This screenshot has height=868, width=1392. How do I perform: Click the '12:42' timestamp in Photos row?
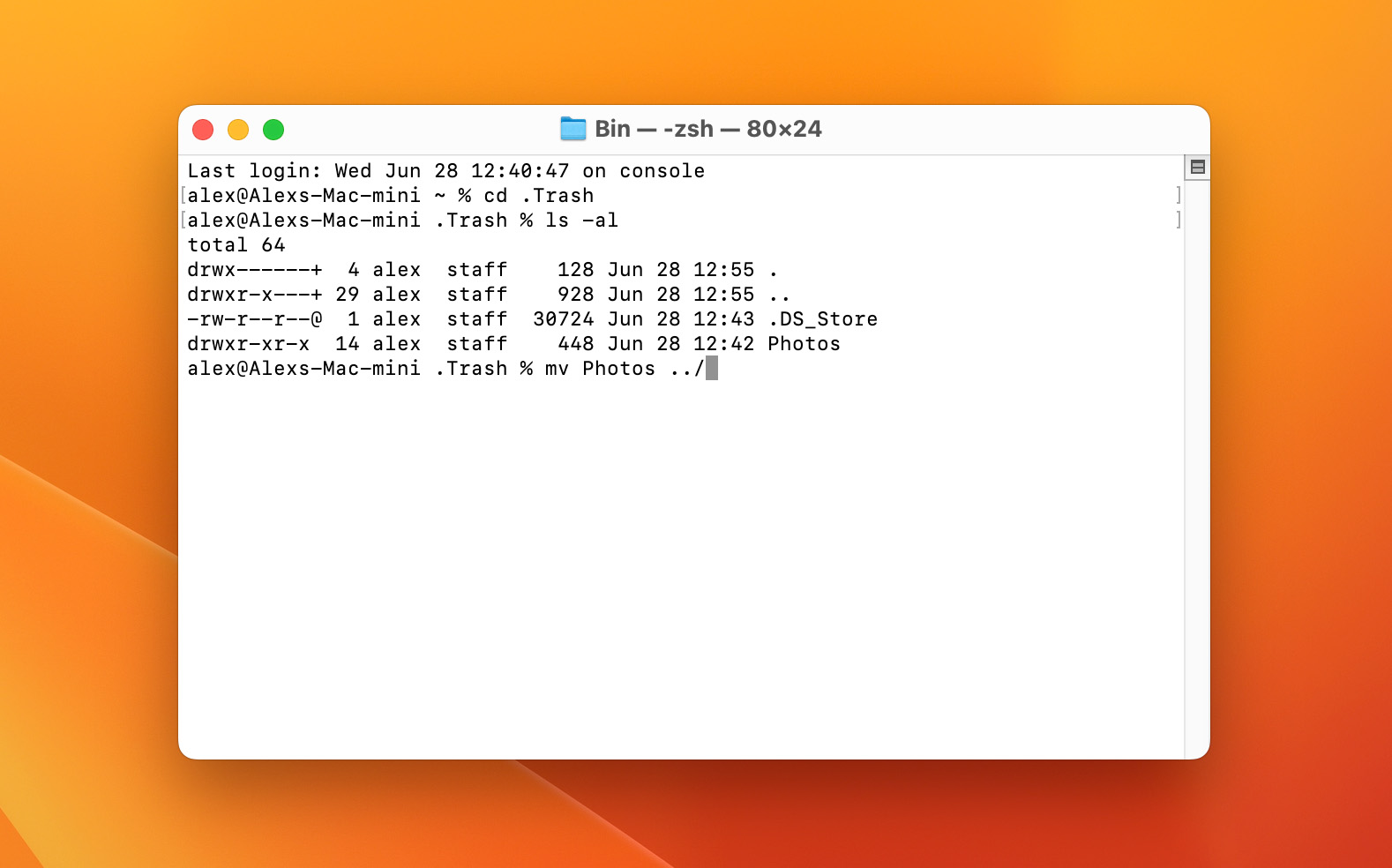click(724, 344)
